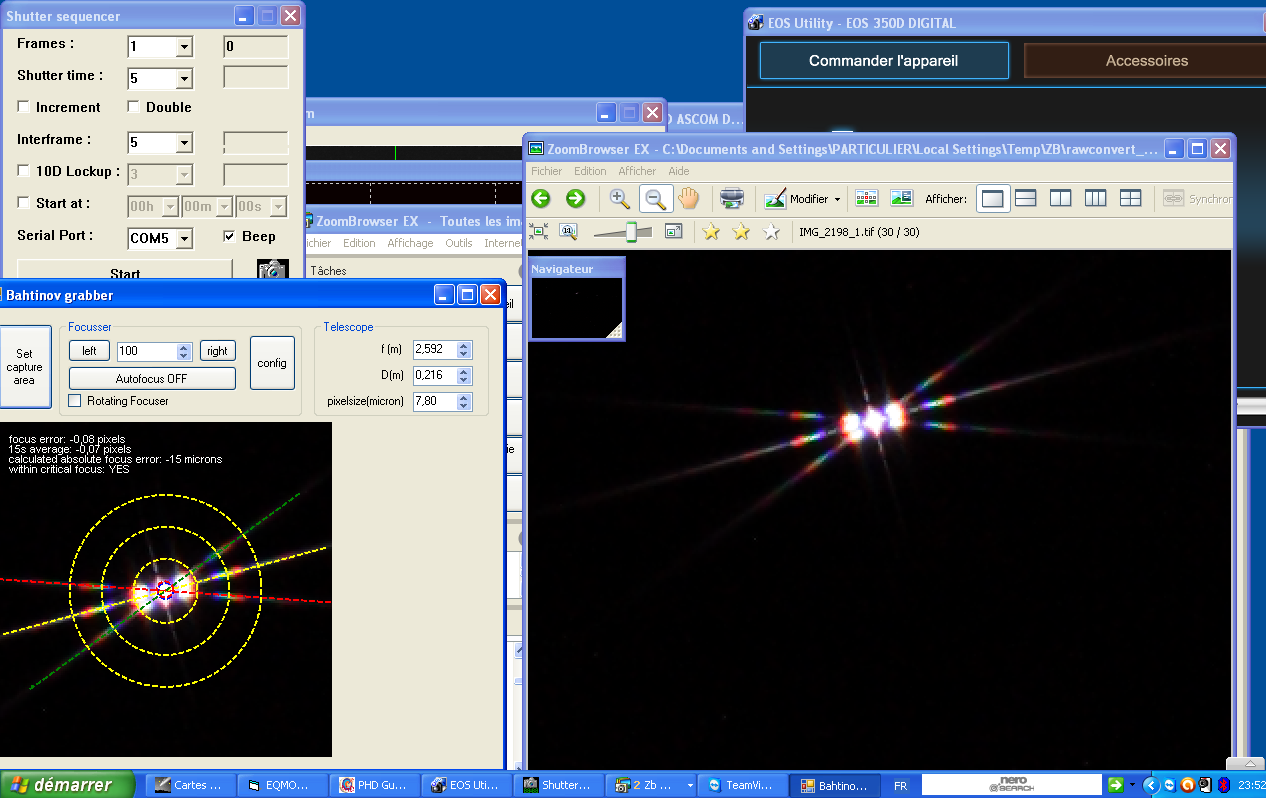Open the 00m minutes dropdown
This screenshot has width=1266, height=798.
pyautogui.click(x=224, y=207)
